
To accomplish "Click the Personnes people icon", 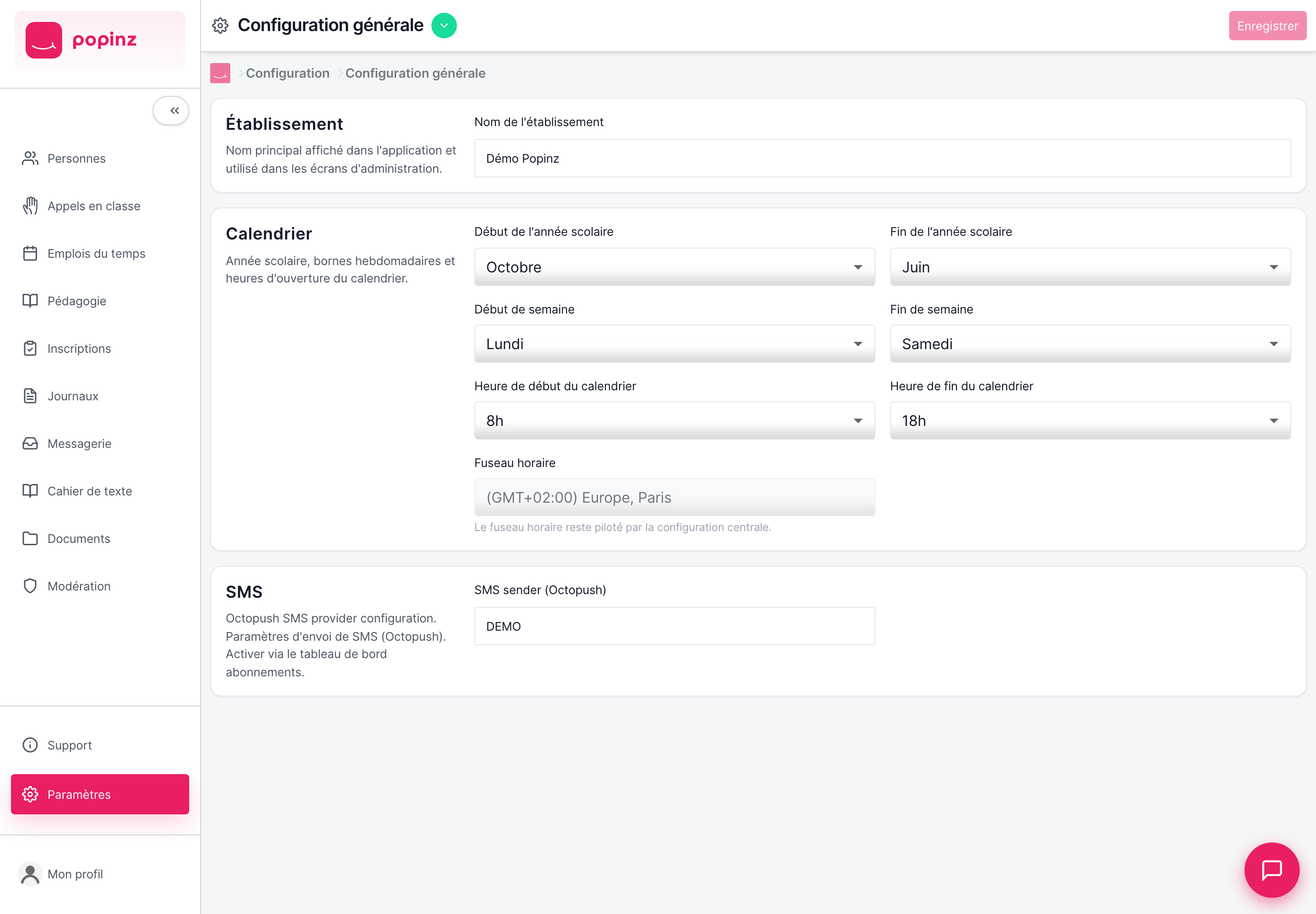I will (x=30, y=158).
